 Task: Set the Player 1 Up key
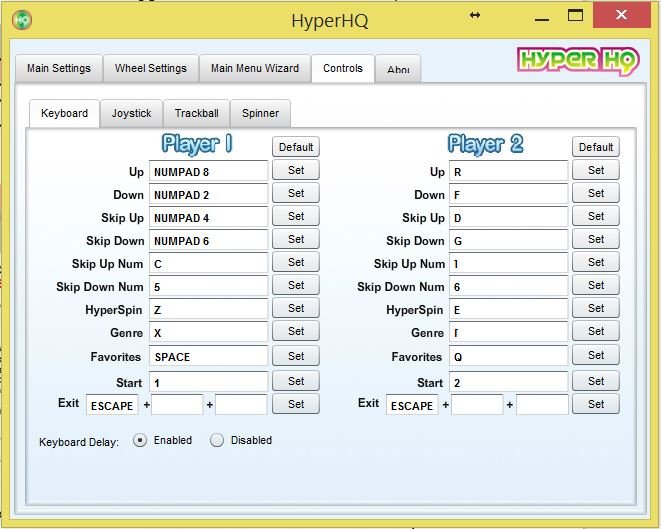296,170
